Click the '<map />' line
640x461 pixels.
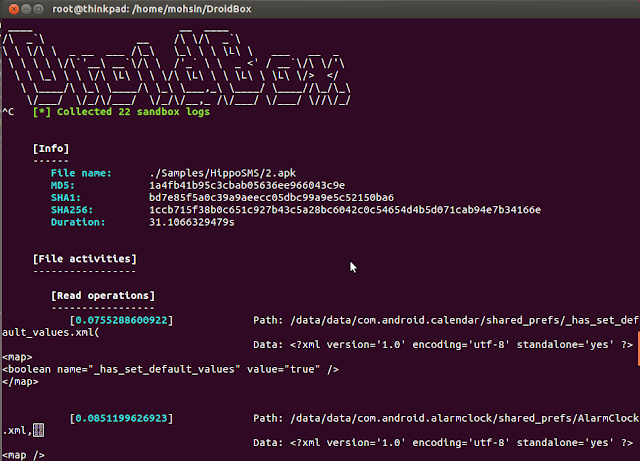click(23, 455)
